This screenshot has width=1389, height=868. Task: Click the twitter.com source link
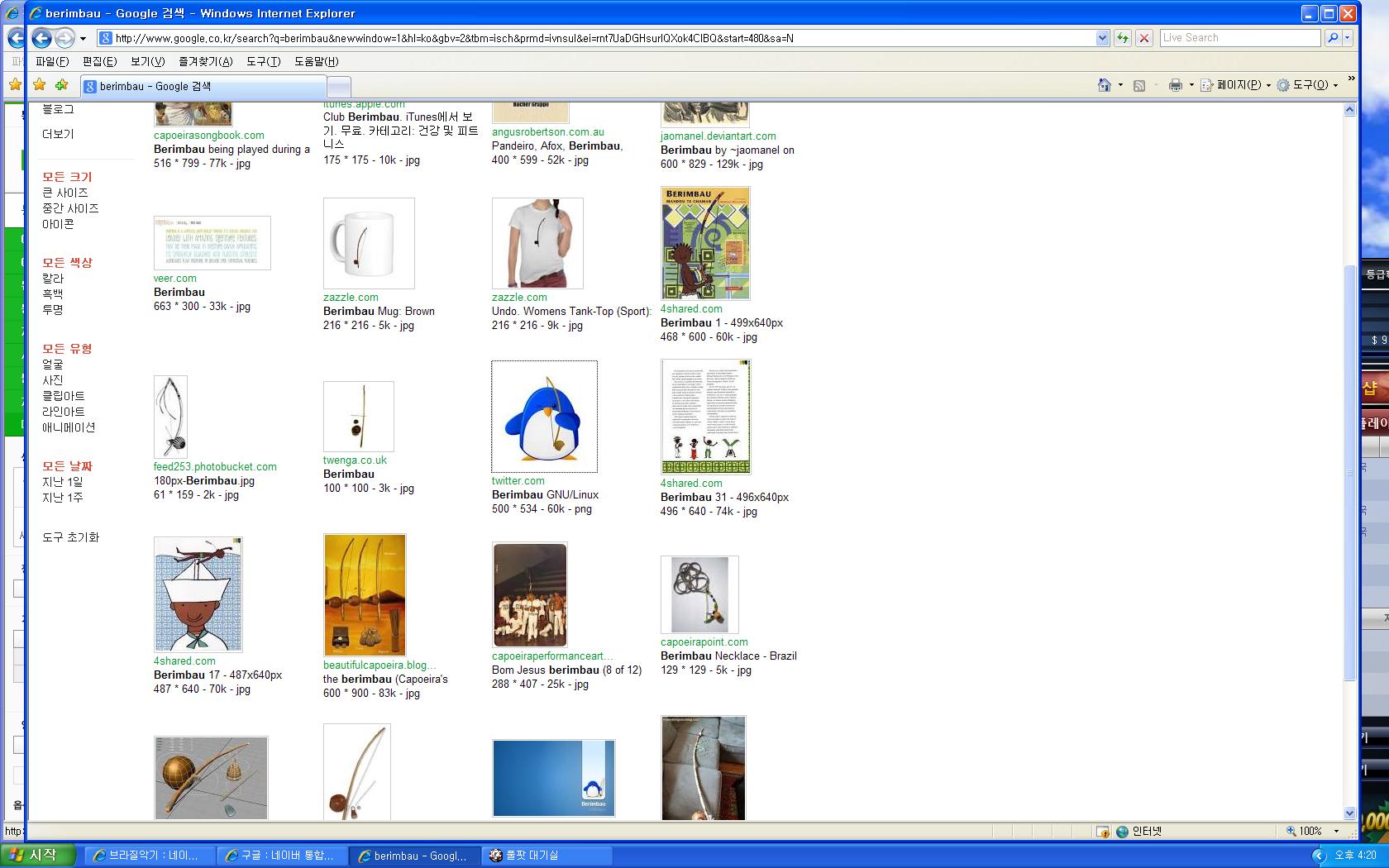518,481
